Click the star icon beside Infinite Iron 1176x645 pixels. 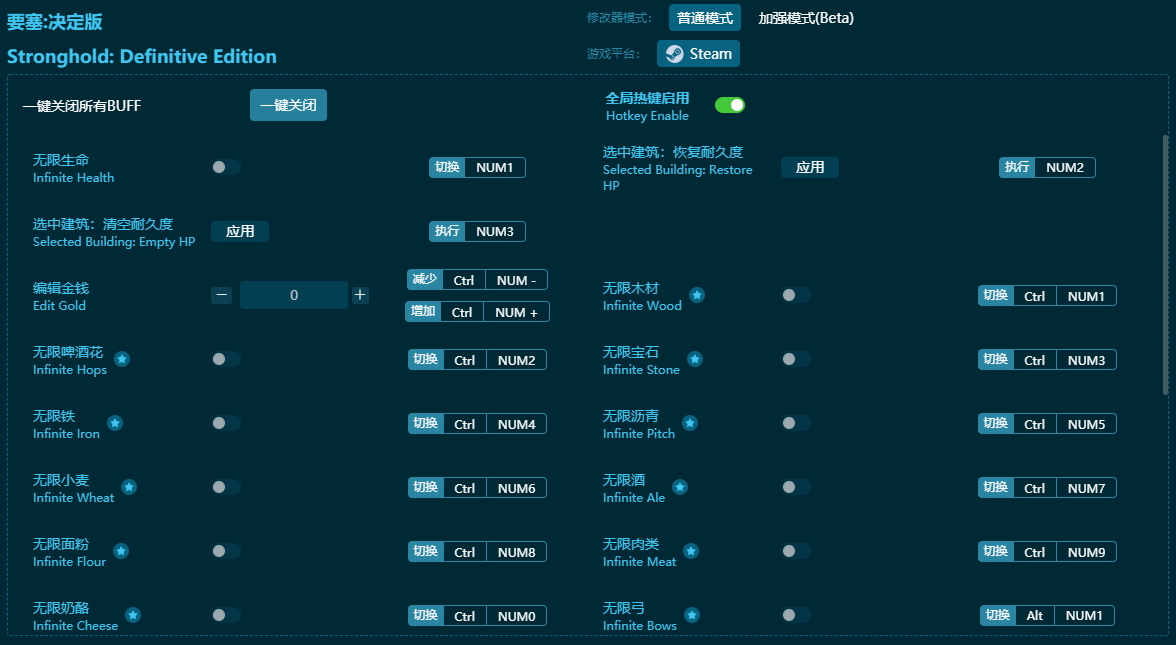115,423
